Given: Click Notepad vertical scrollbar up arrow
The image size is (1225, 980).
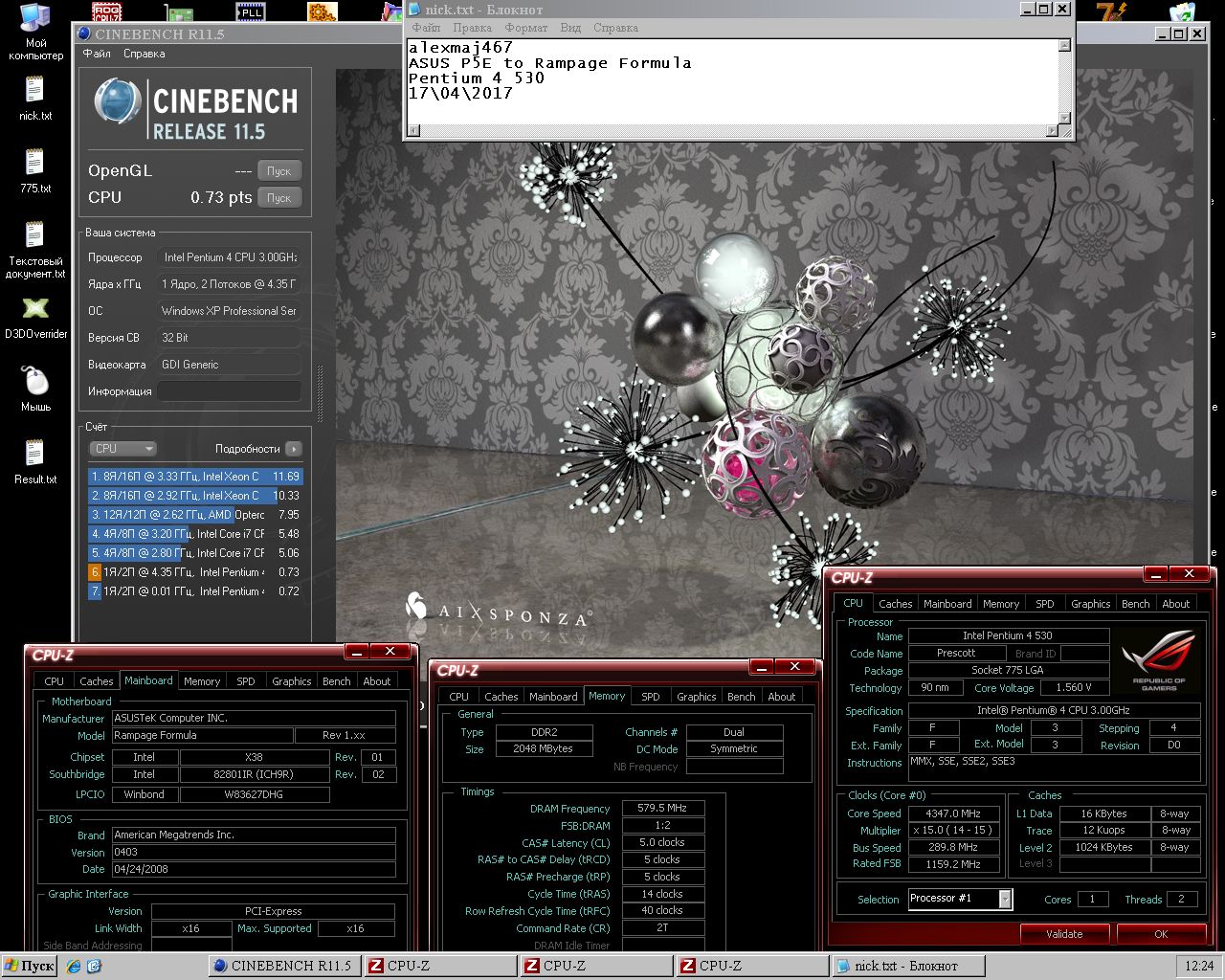Looking at the screenshot, I should (1064, 45).
